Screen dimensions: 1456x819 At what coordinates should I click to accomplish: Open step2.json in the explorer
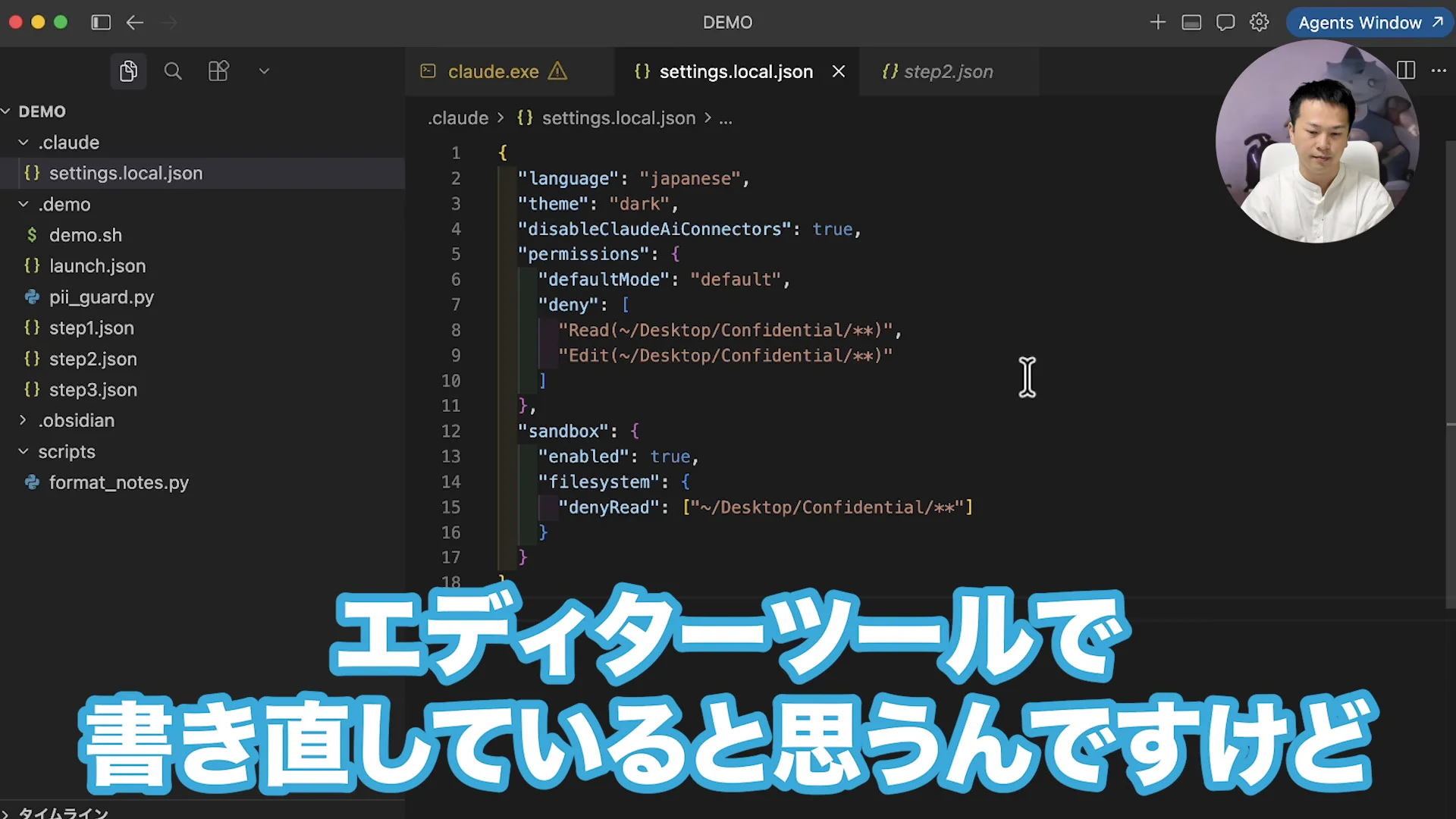coord(202,359)
